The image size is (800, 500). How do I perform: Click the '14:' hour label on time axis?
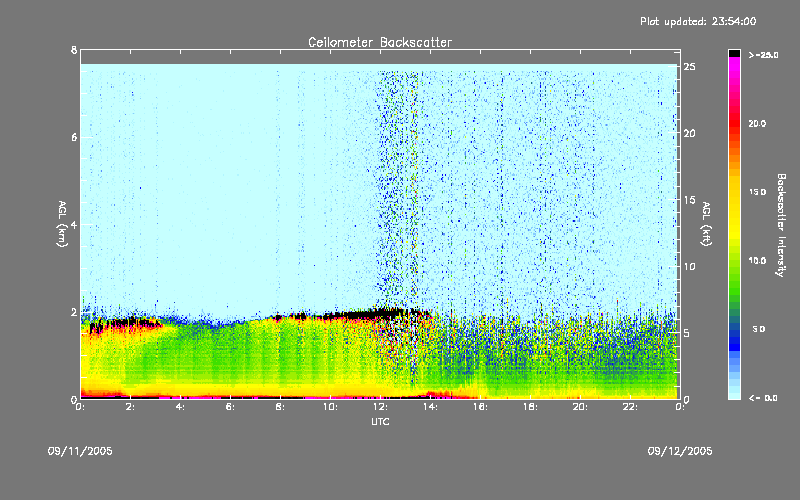430,407
